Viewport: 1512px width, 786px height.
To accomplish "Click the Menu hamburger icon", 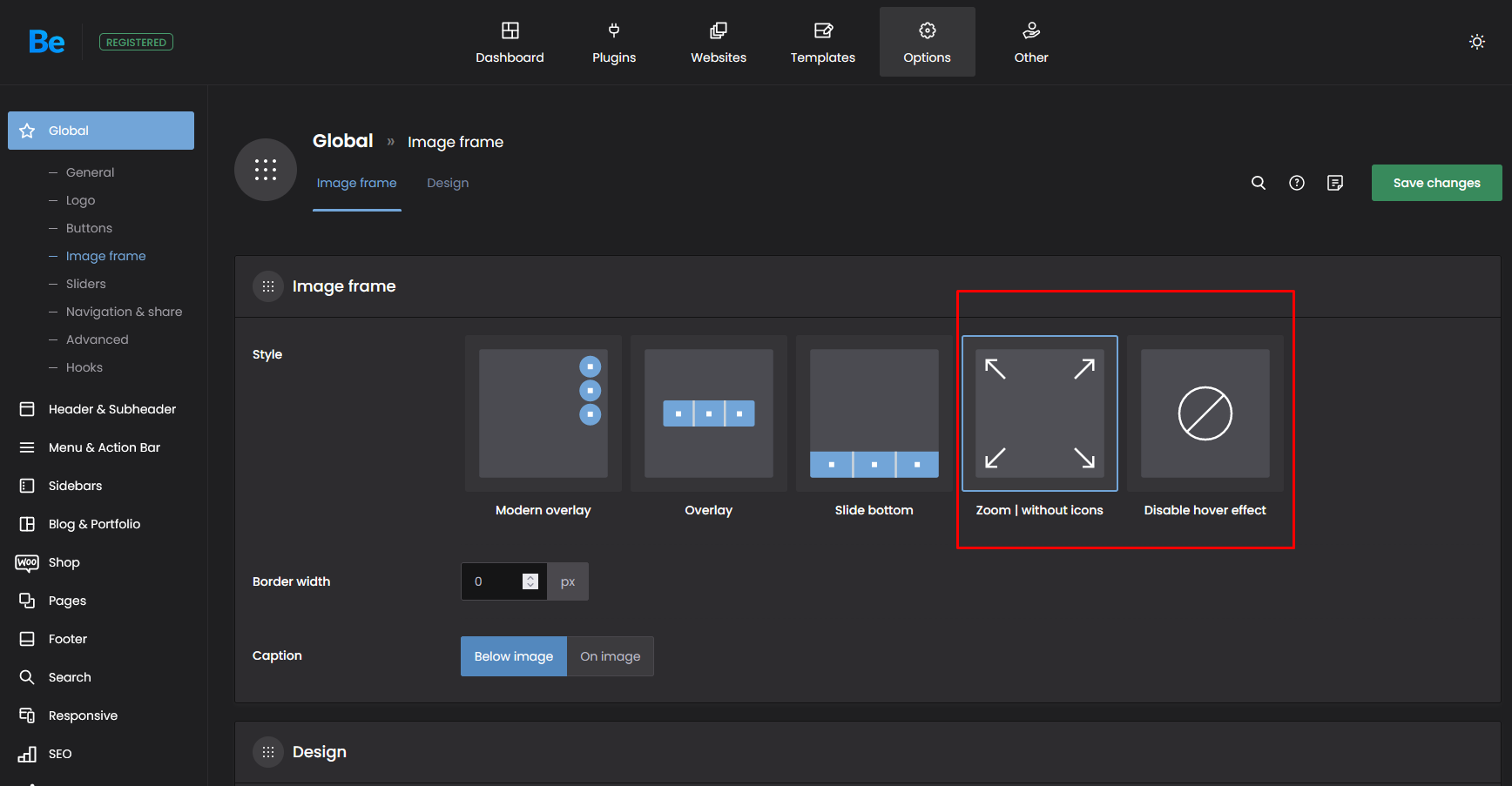I will click(x=27, y=447).
